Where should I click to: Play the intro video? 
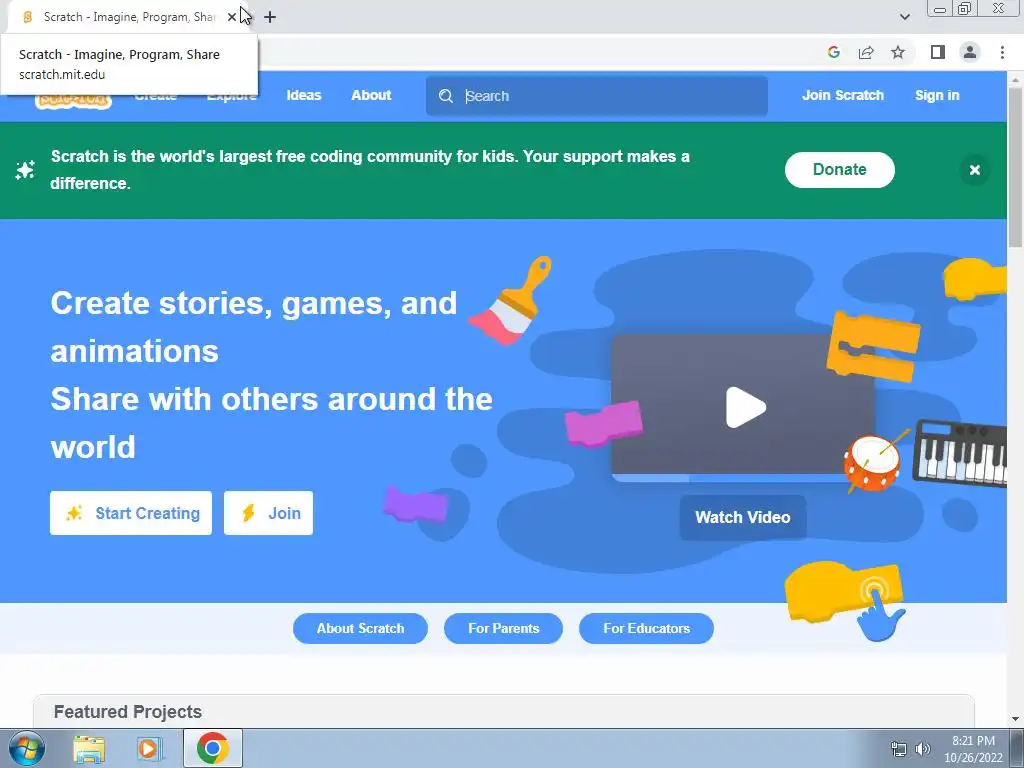(744, 408)
